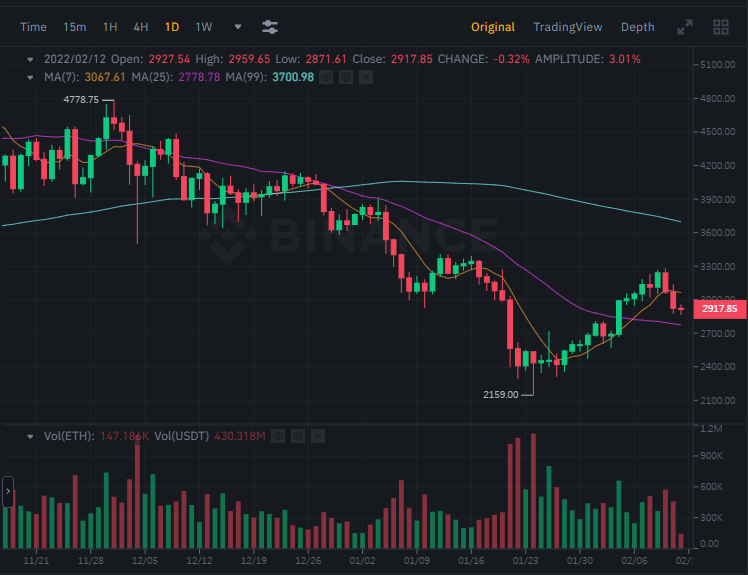Click the 2159.00 low price marker
Image resolution: width=748 pixels, height=575 pixels.
[500, 395]
